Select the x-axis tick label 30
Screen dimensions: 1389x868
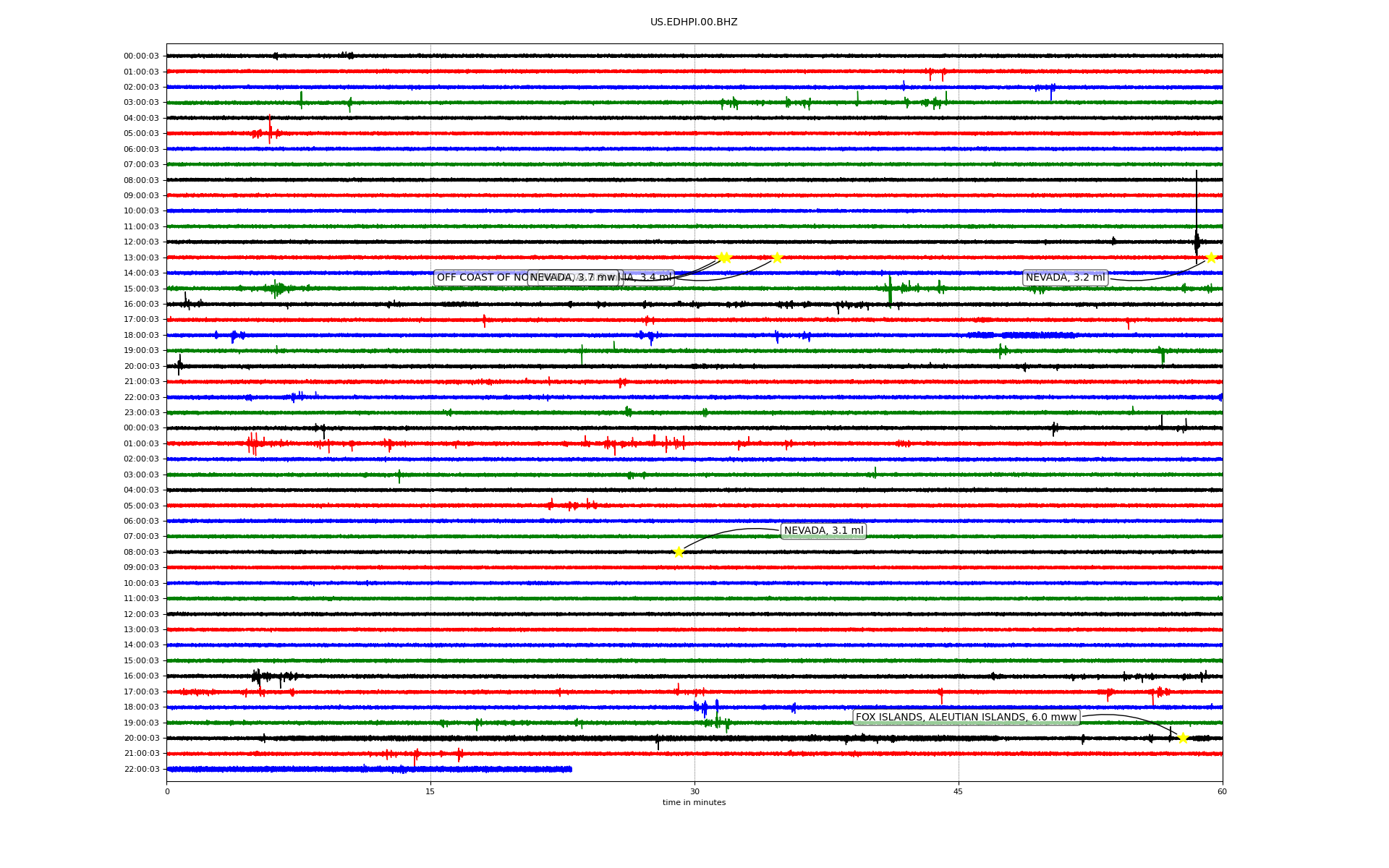click(694, 791)
